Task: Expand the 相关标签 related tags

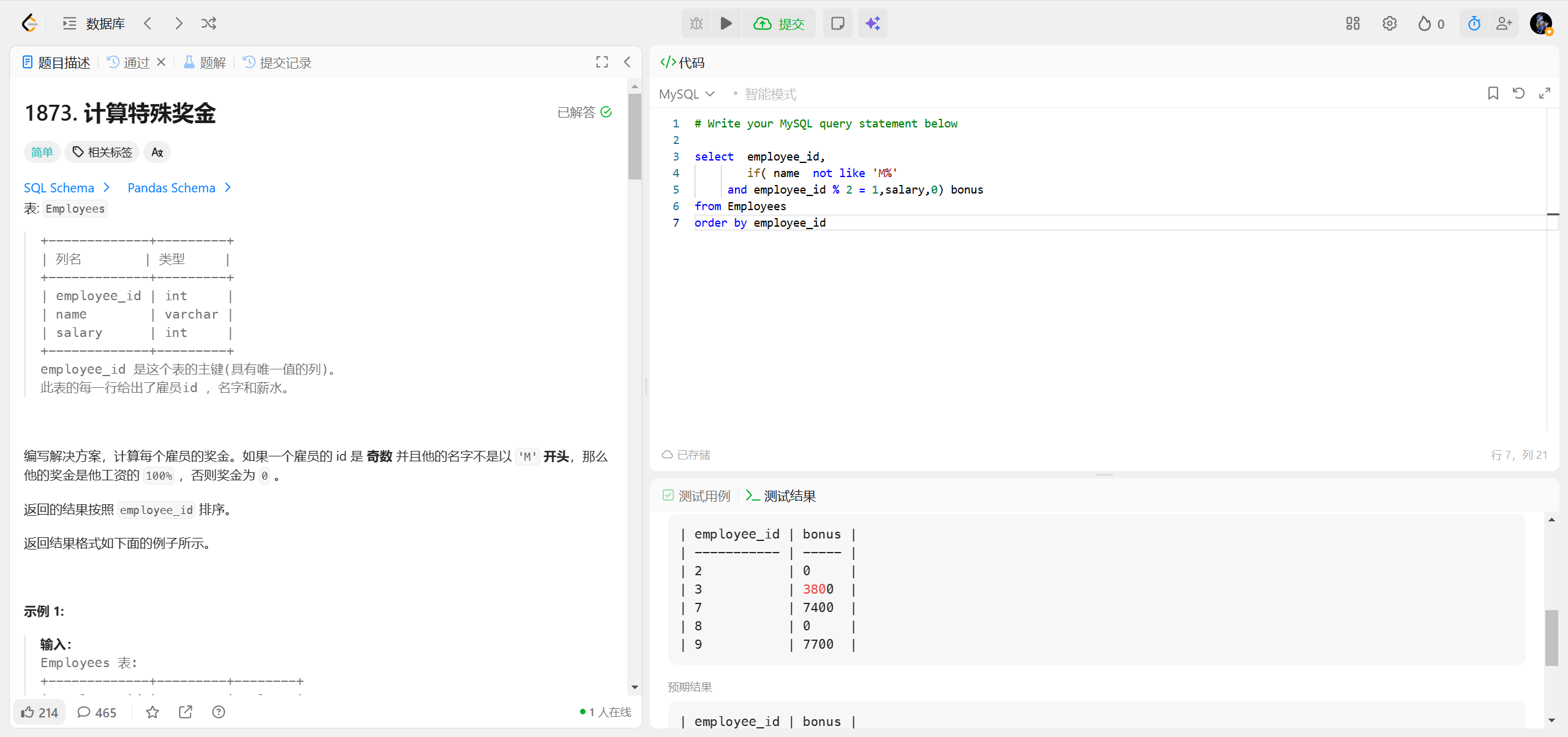Action: [x=102, y=152]
